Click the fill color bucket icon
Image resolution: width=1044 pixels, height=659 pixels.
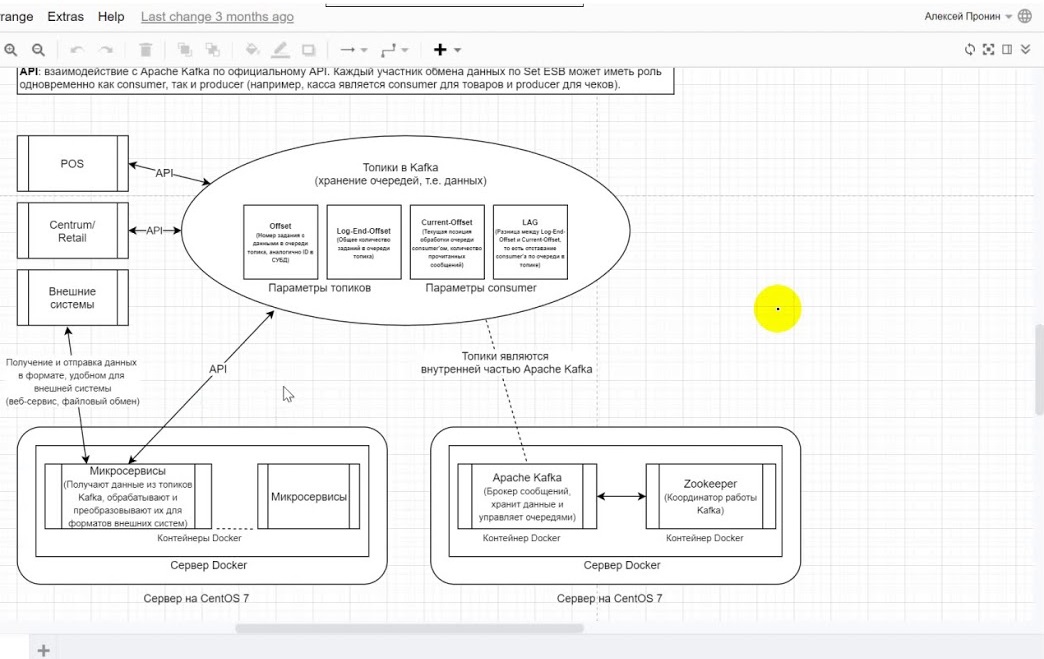point(253,49)
